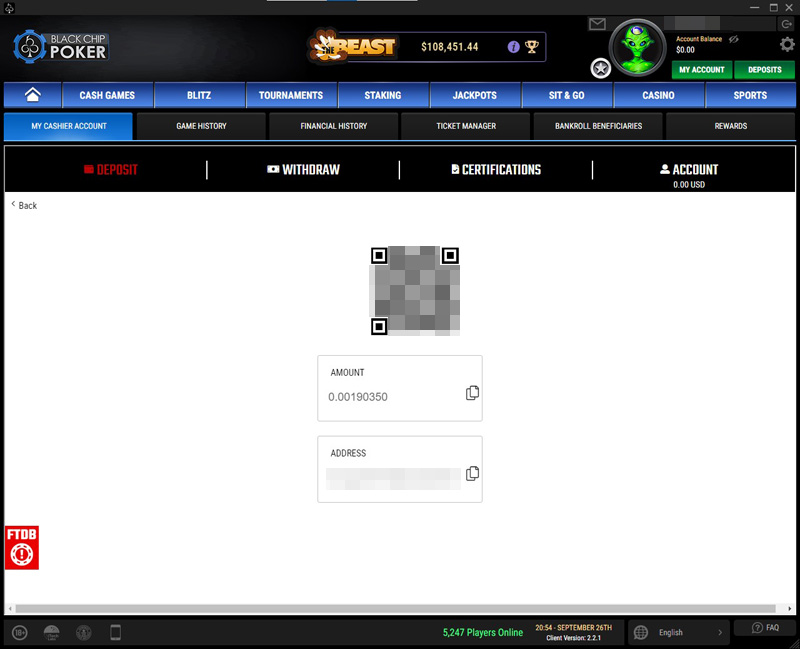
Task: Click the mobile phone icon in footer
Action: [x=116, y=632]
